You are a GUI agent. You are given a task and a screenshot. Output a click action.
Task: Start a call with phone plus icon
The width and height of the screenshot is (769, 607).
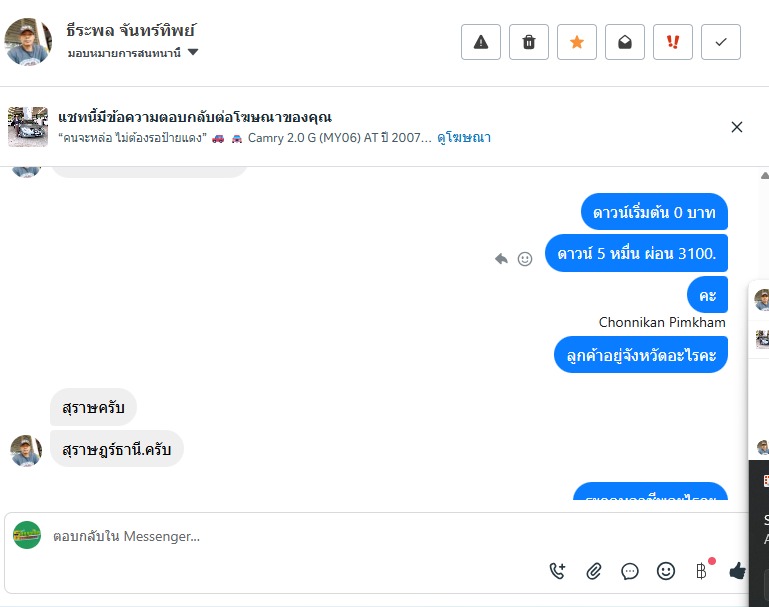[557, 571]
